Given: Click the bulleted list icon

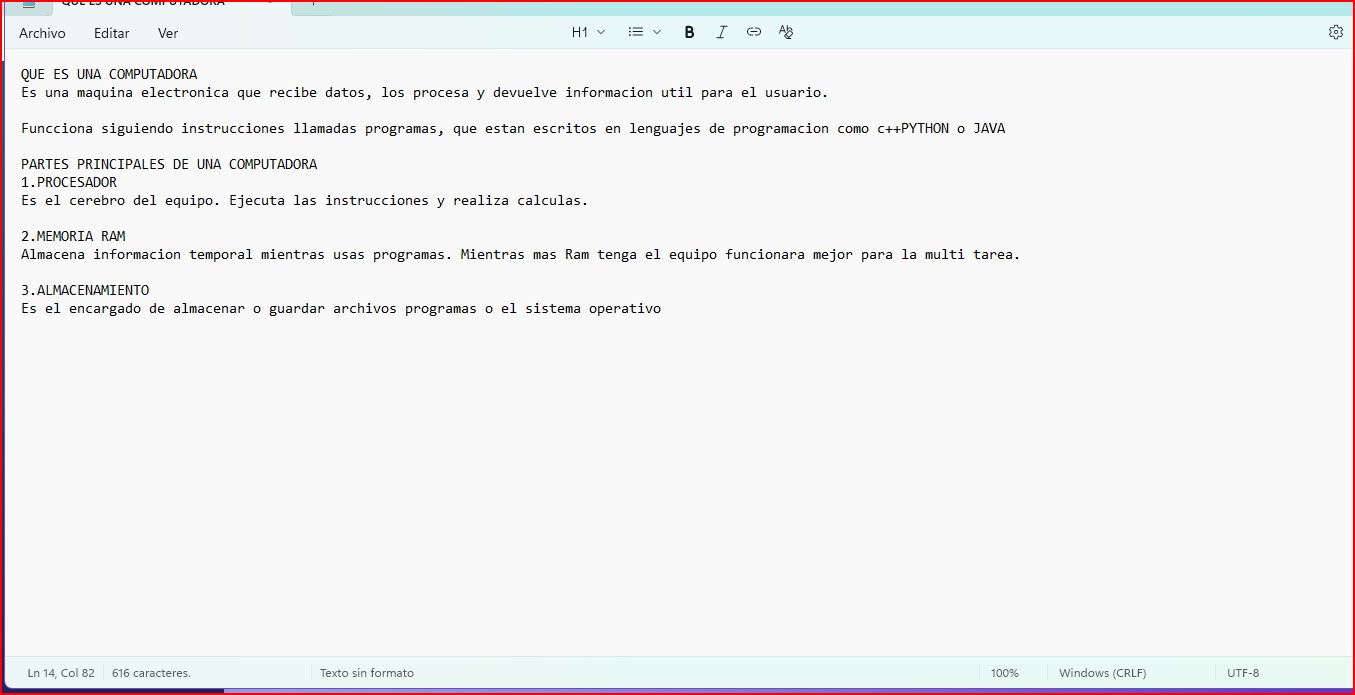Looking at the screenshot, I should [x=635, y=32].
